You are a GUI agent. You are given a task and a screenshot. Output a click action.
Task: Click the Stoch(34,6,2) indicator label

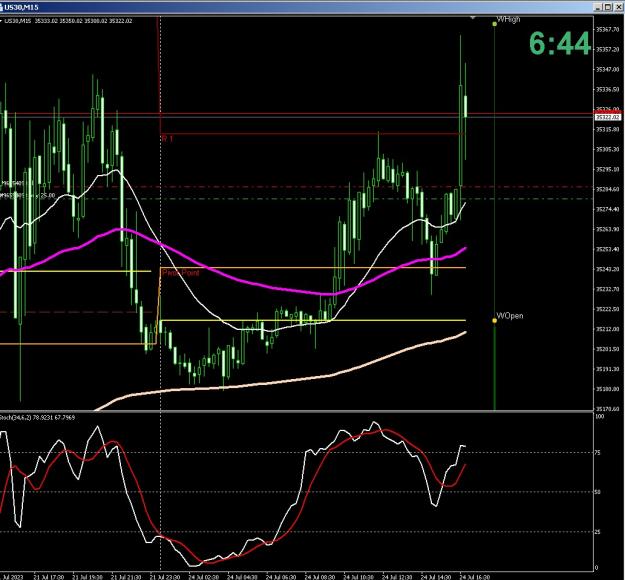(37, 417)
